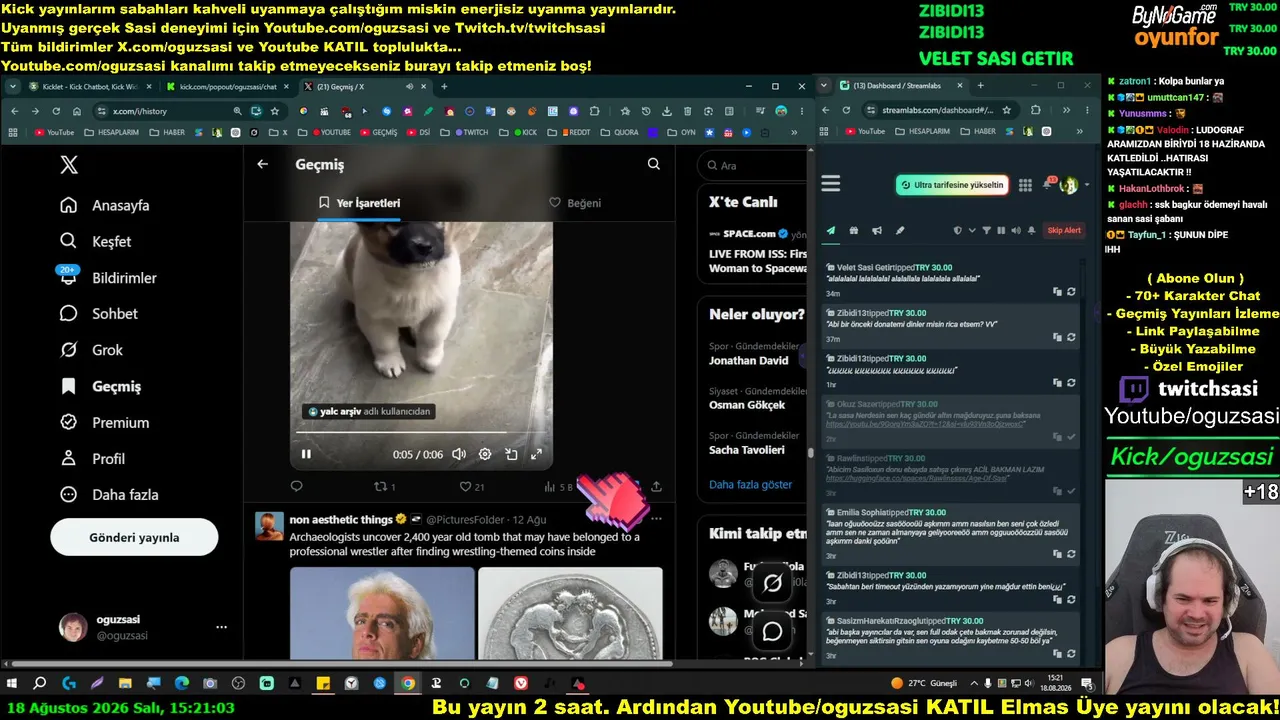1280x720 pixels.
Task: Reply to the puppy video post
Action: pos(296,487)
